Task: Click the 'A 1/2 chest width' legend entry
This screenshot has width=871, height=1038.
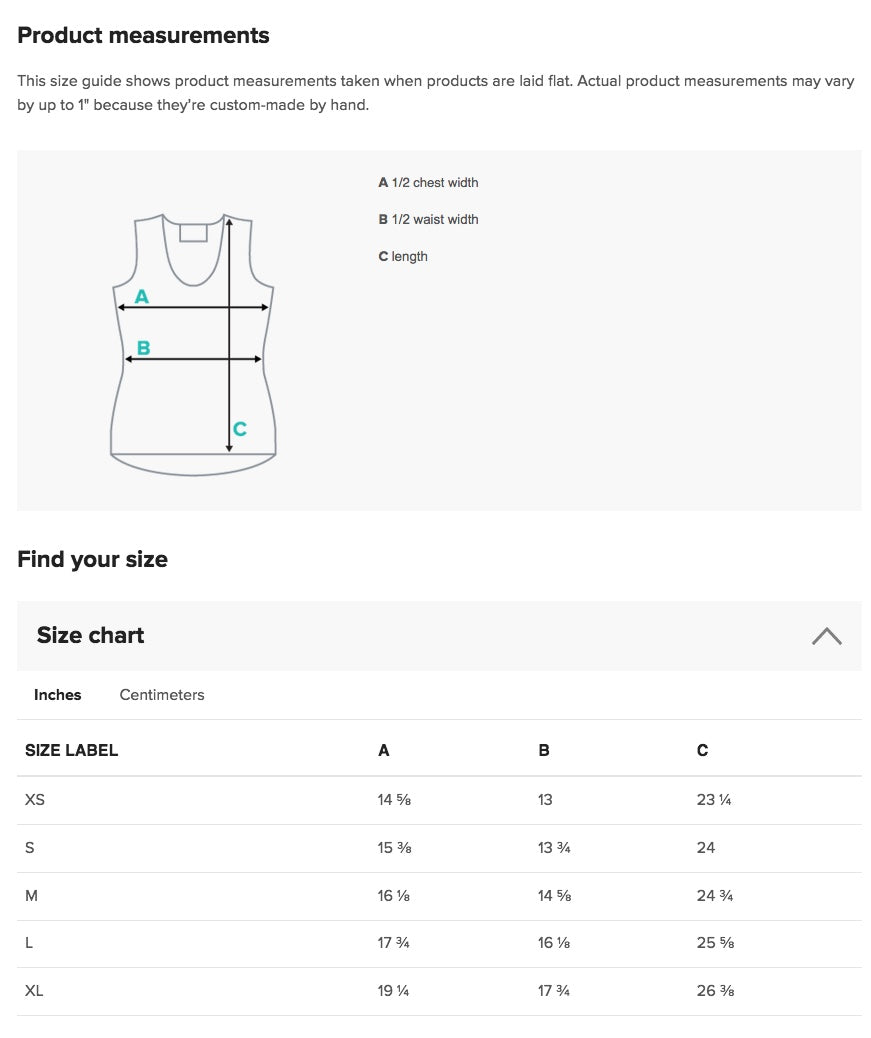Action: pyautogui.click(x=428, y=183)
